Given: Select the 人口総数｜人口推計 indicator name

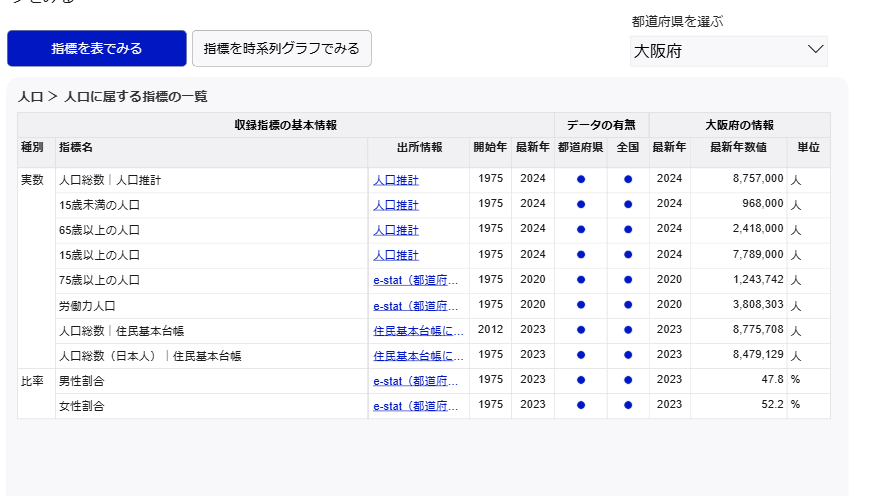Looking at the screenshot, I should (110, 180).
